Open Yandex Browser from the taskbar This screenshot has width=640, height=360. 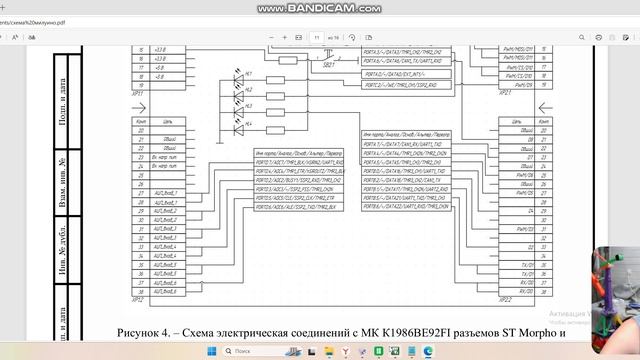(x=345, y=351)
